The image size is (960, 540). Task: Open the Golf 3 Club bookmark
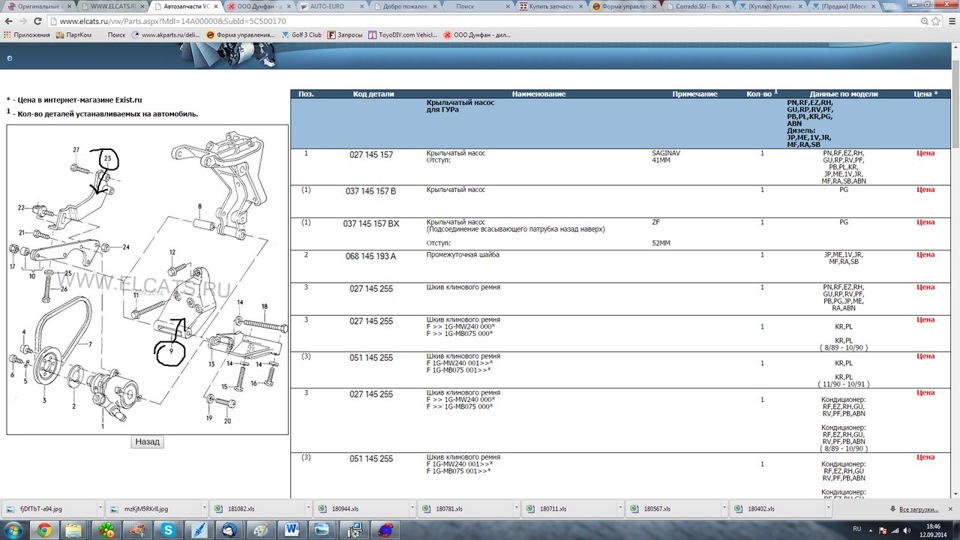(x=301, y=35)
